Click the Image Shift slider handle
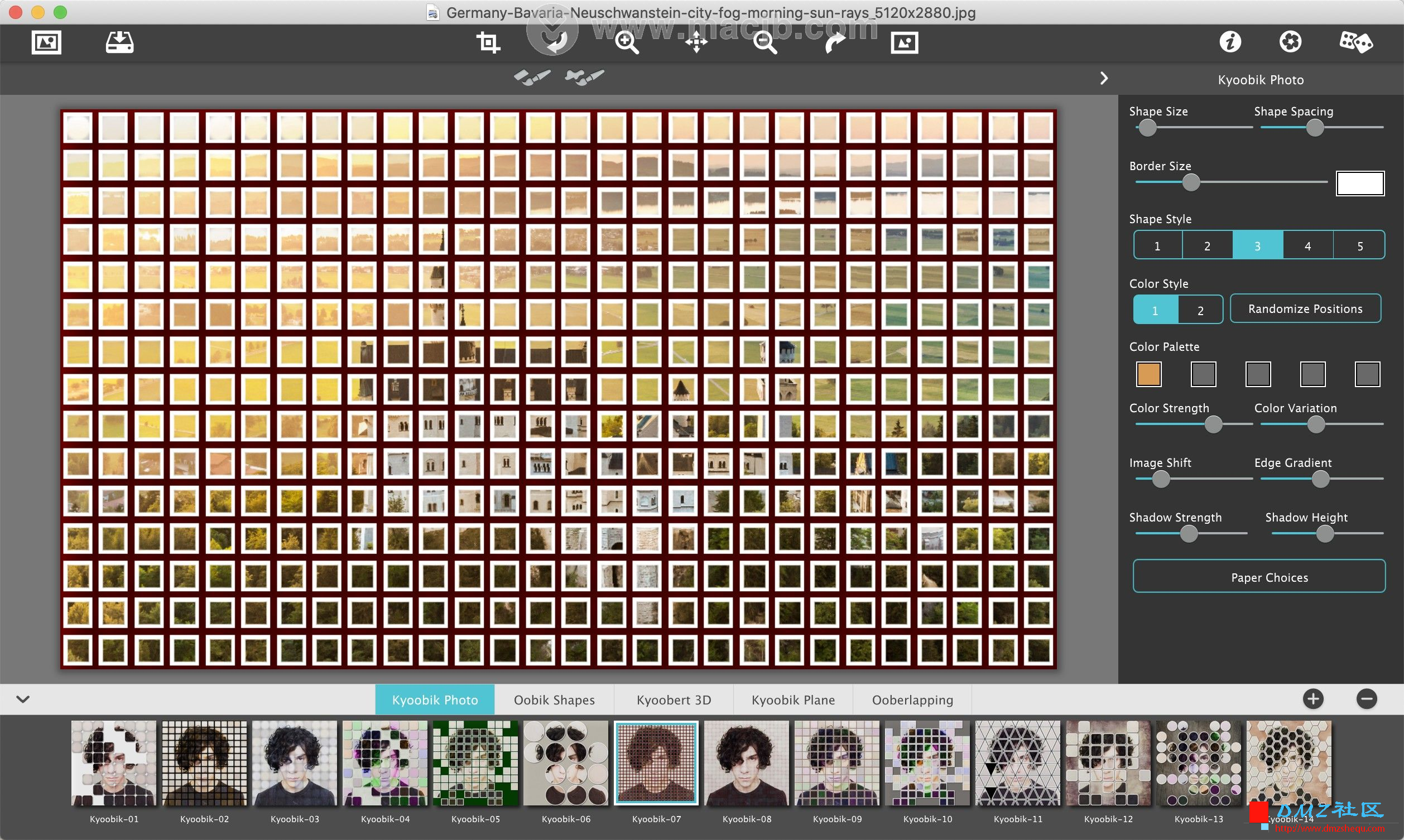The width and height of the screenshot is (1404, 840). (1161, 480)
